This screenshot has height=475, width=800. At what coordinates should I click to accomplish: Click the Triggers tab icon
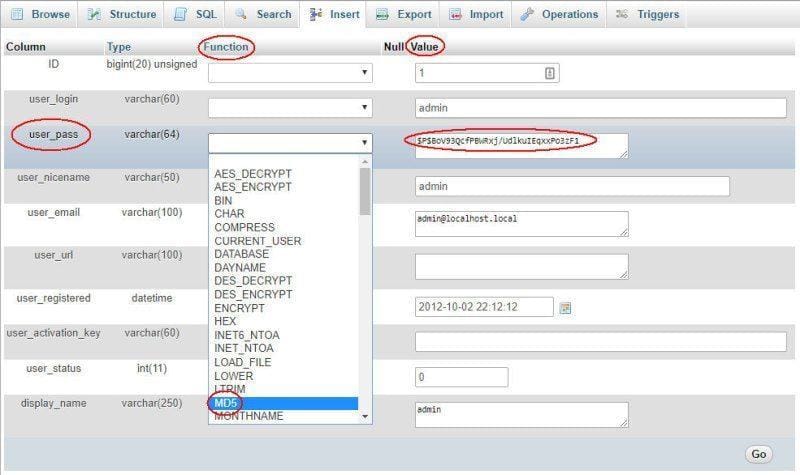coord(621,14)
